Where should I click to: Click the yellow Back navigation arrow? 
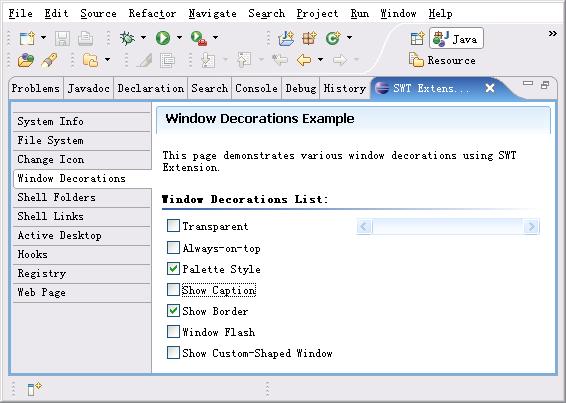click(304, 60)
